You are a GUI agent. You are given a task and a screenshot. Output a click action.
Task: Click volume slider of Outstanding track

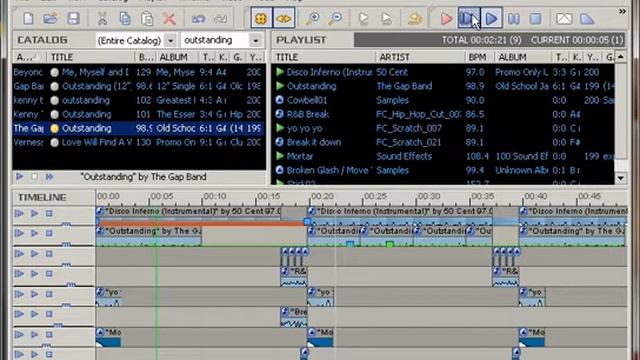click(66, 244)
